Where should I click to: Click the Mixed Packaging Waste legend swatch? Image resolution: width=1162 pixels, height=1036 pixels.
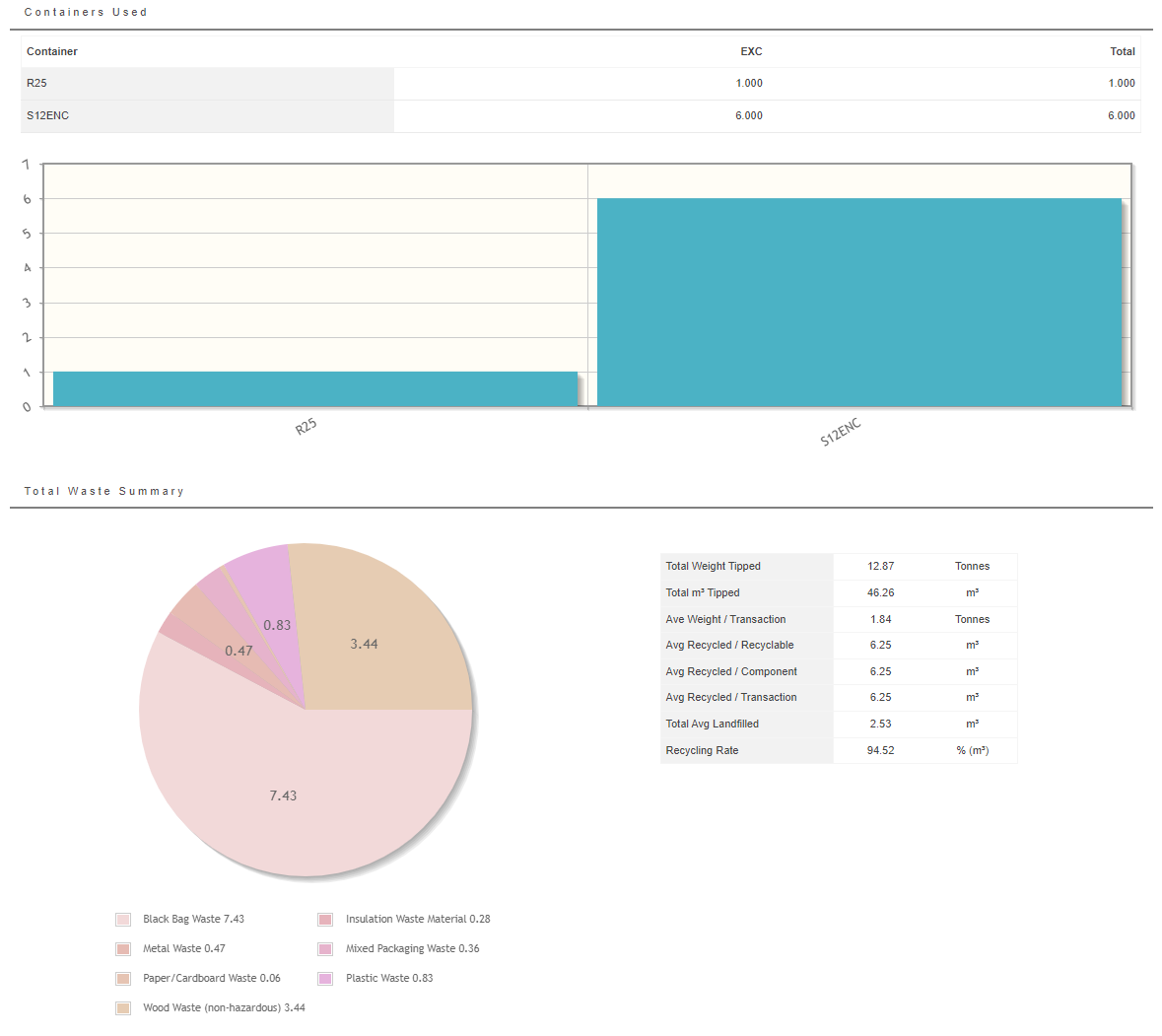pyautogui.click(x=325, y=949)
